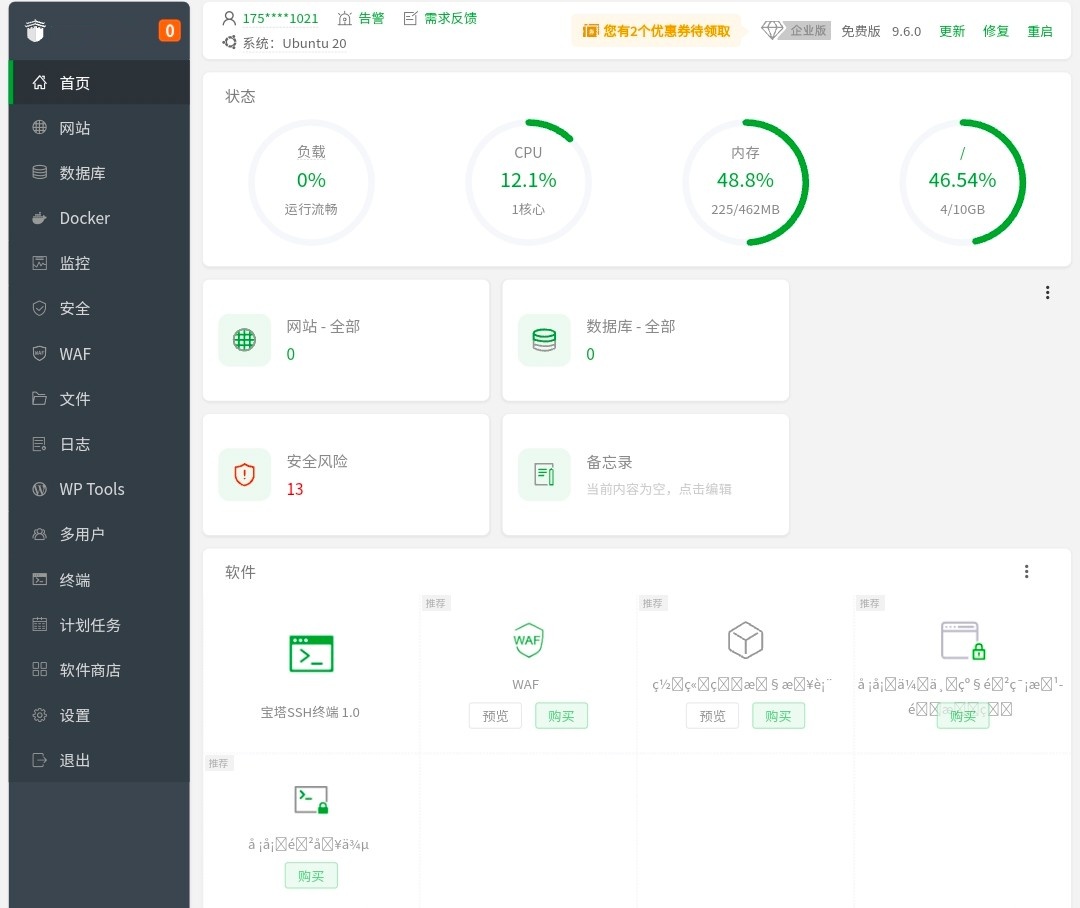Click the 企业版 diamond icon
This screenshot has height=908, width=1080.
(x=773, y=31)
